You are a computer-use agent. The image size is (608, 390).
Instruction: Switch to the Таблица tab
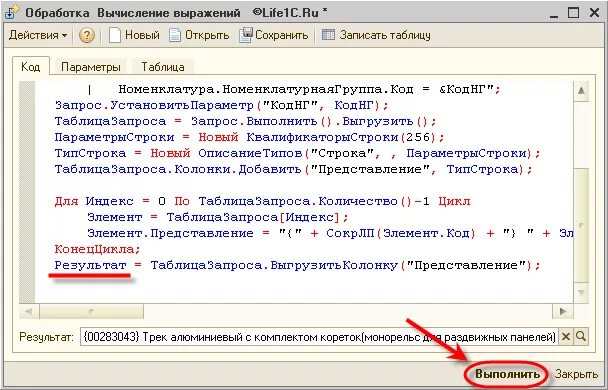(x=162, y=67)
